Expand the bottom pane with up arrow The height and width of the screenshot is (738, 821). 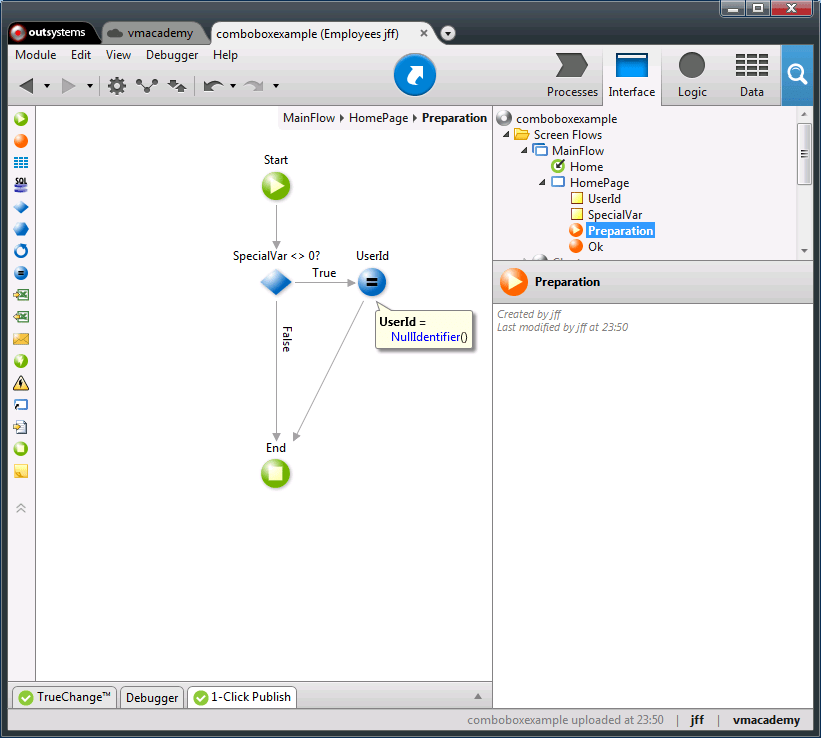tap(478, 696)
